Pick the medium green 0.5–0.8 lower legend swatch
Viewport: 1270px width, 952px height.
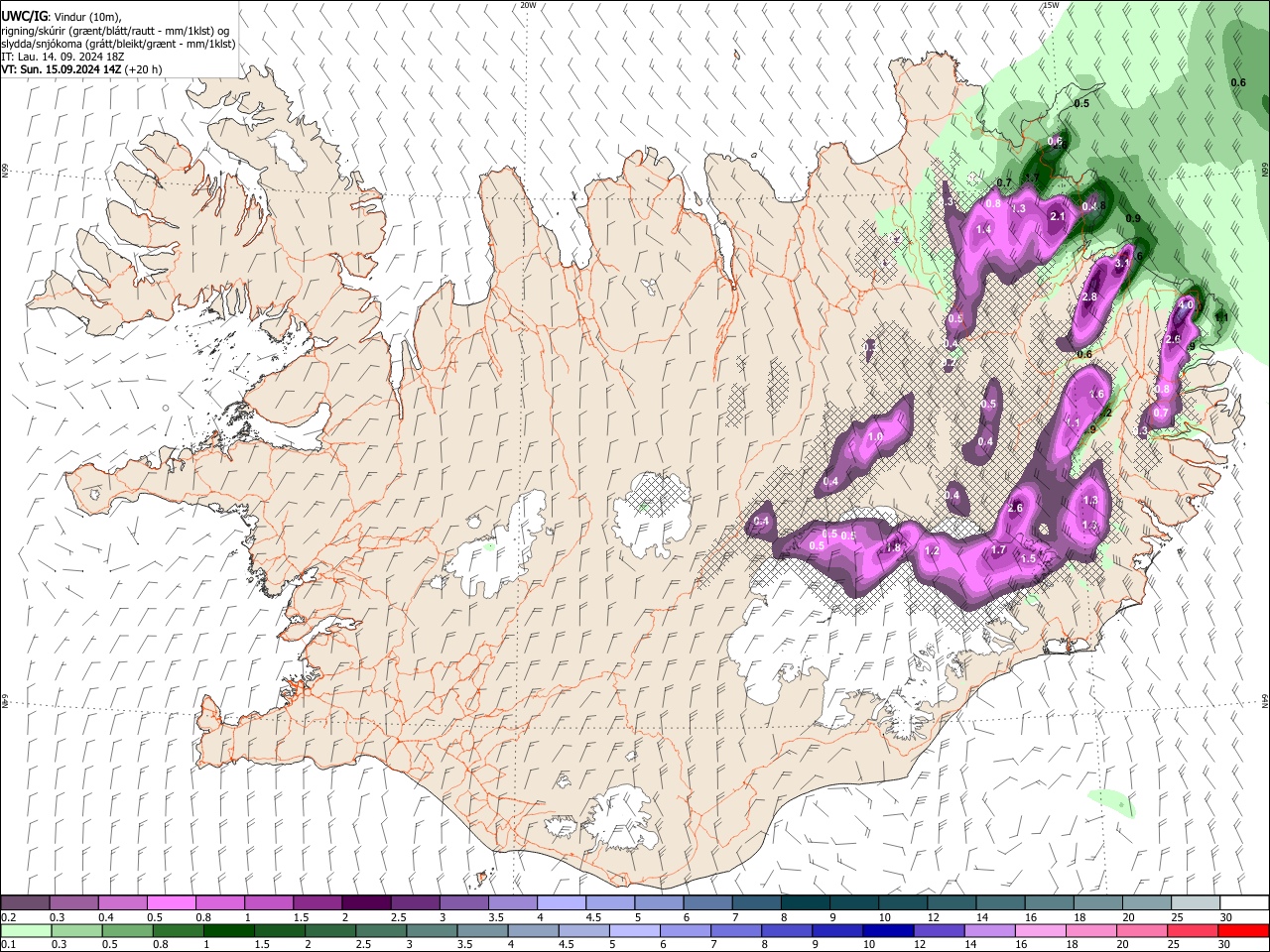128,930
